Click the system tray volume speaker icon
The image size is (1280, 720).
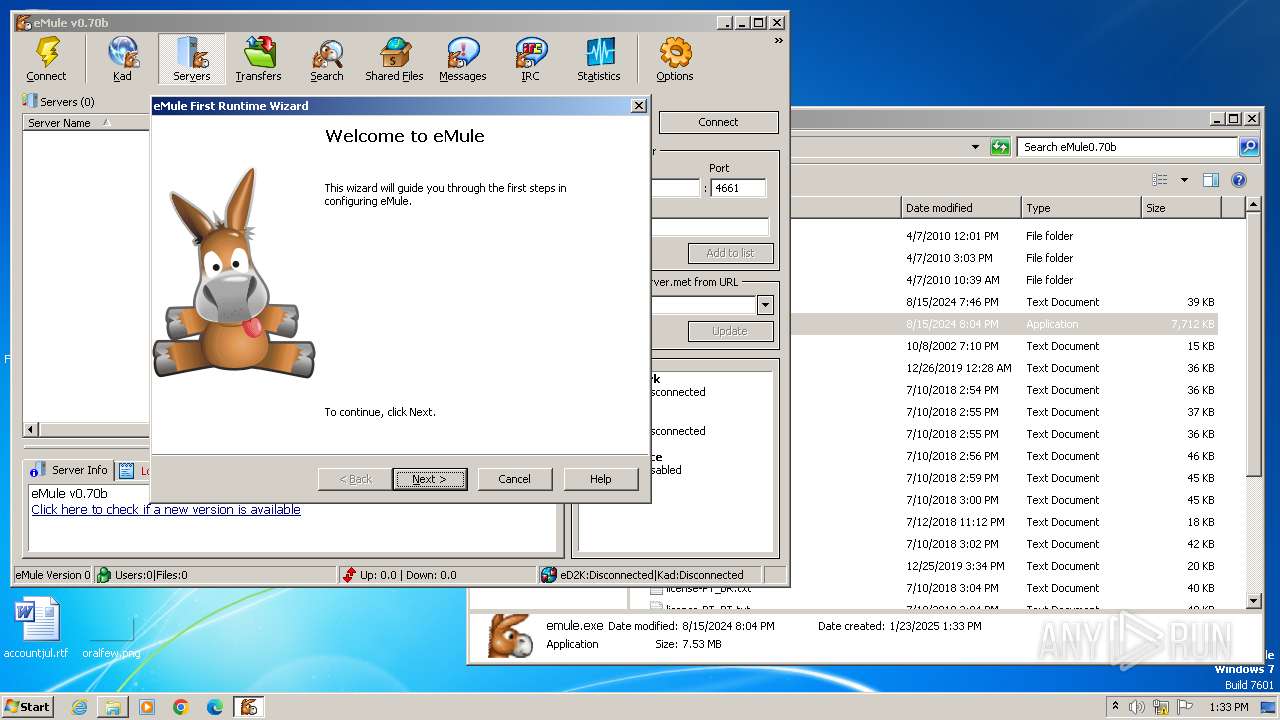coord(1137,707)
